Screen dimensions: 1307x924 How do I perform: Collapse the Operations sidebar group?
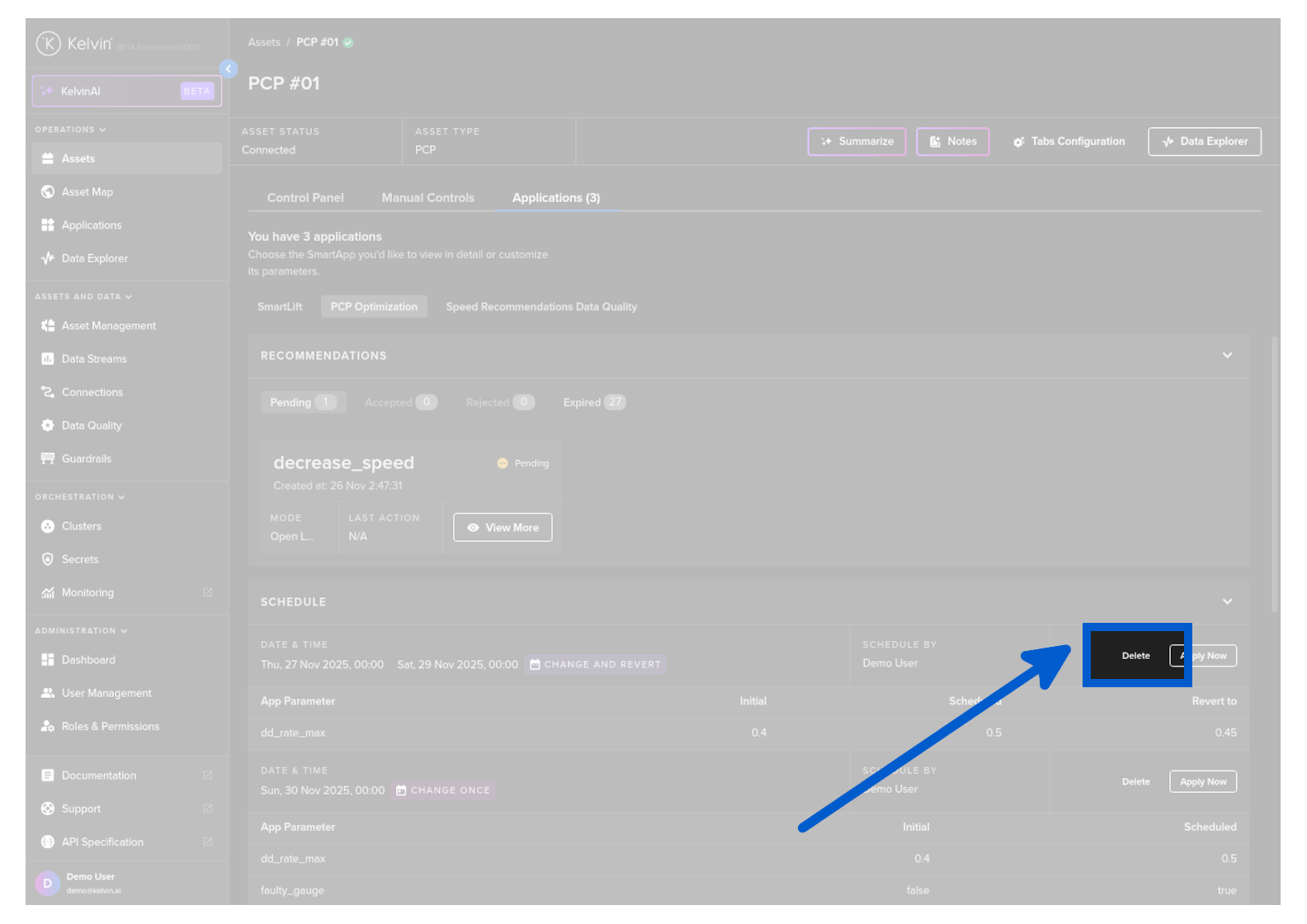[x=70, y=130]
